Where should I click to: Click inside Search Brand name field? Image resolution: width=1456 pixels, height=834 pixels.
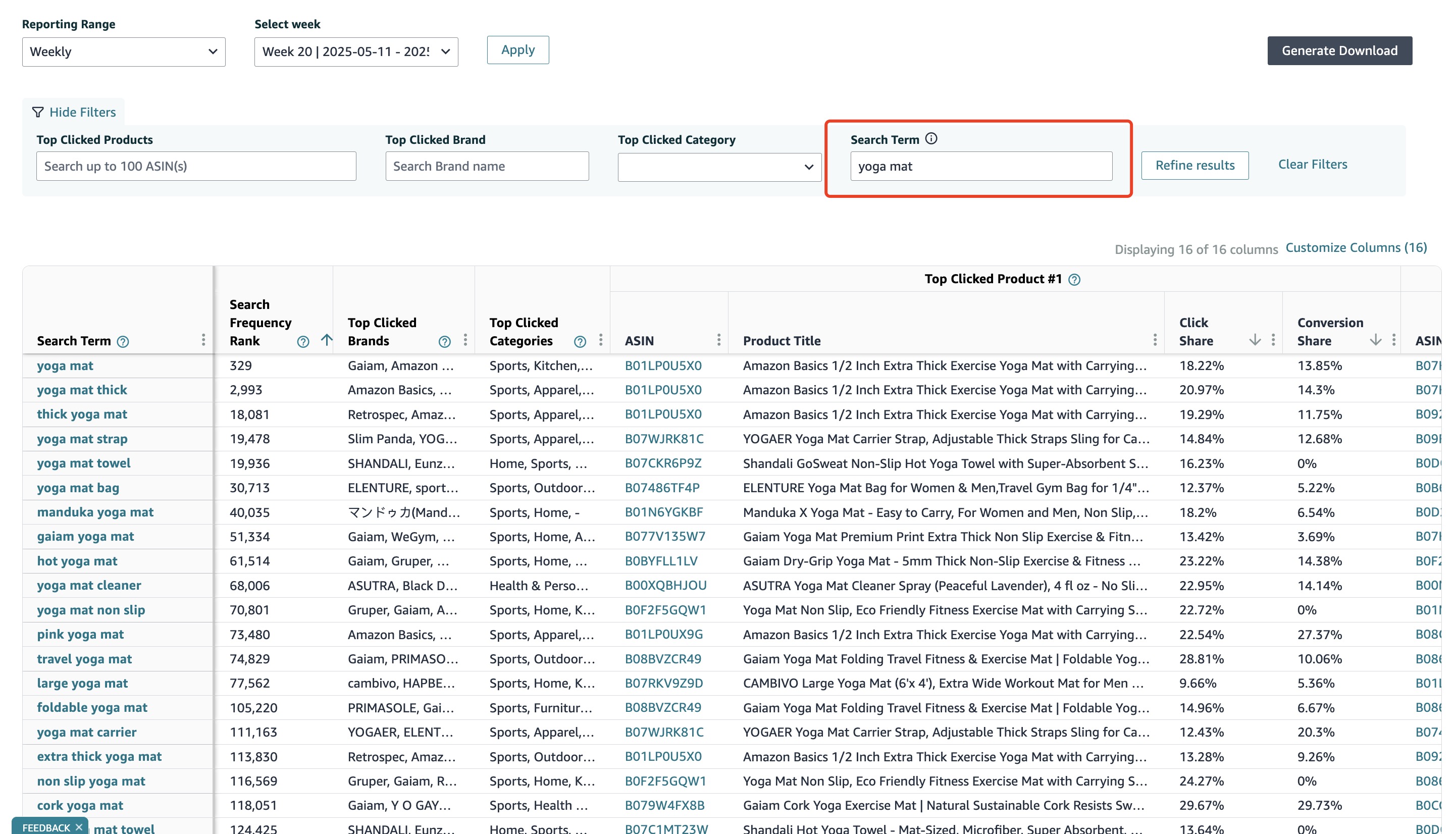(x=487, y=166)
